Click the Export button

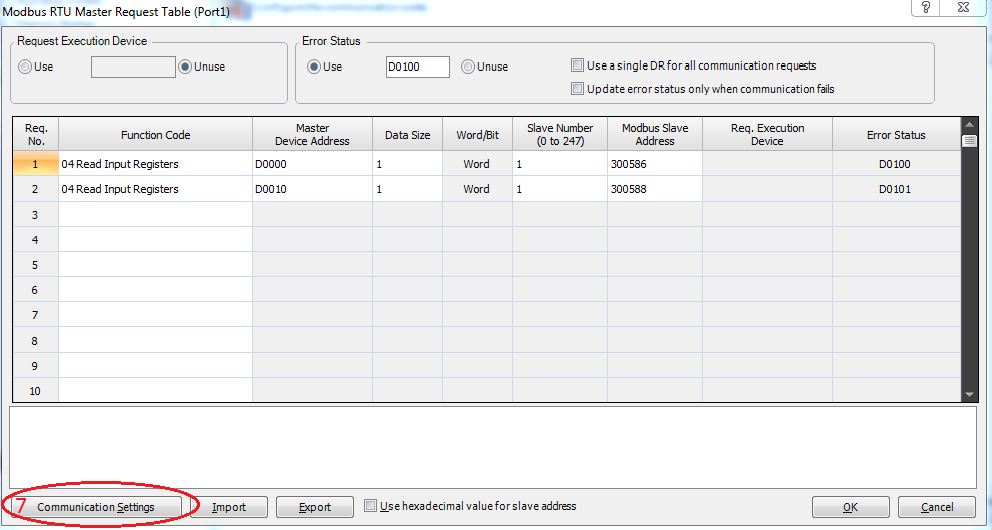(x=315, y=507)
